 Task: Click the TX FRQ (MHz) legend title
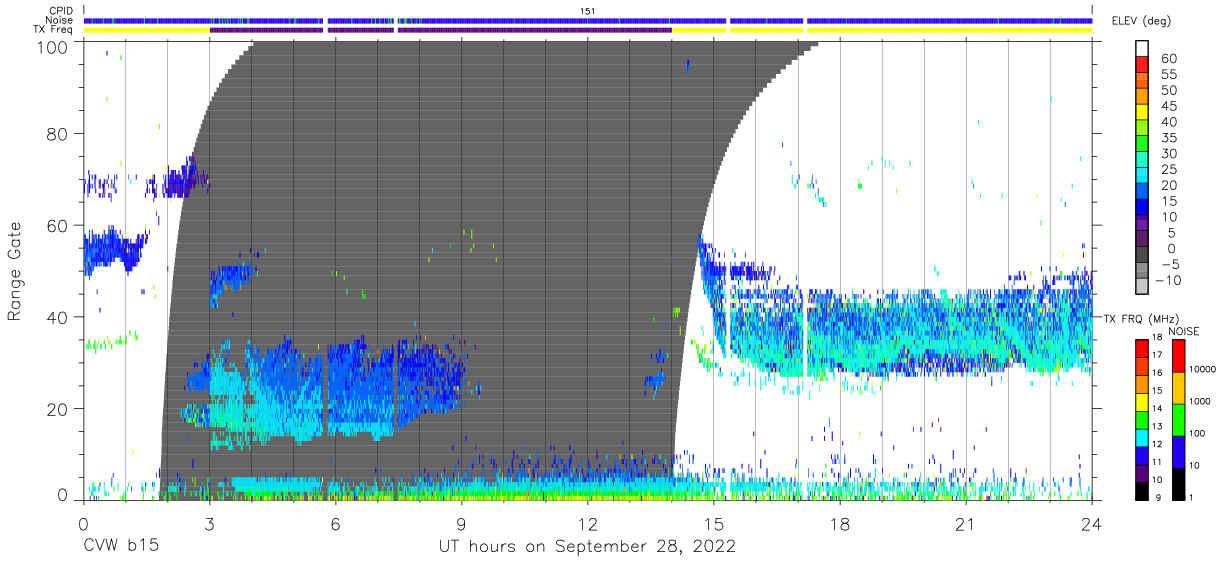tap(1142, 318)
